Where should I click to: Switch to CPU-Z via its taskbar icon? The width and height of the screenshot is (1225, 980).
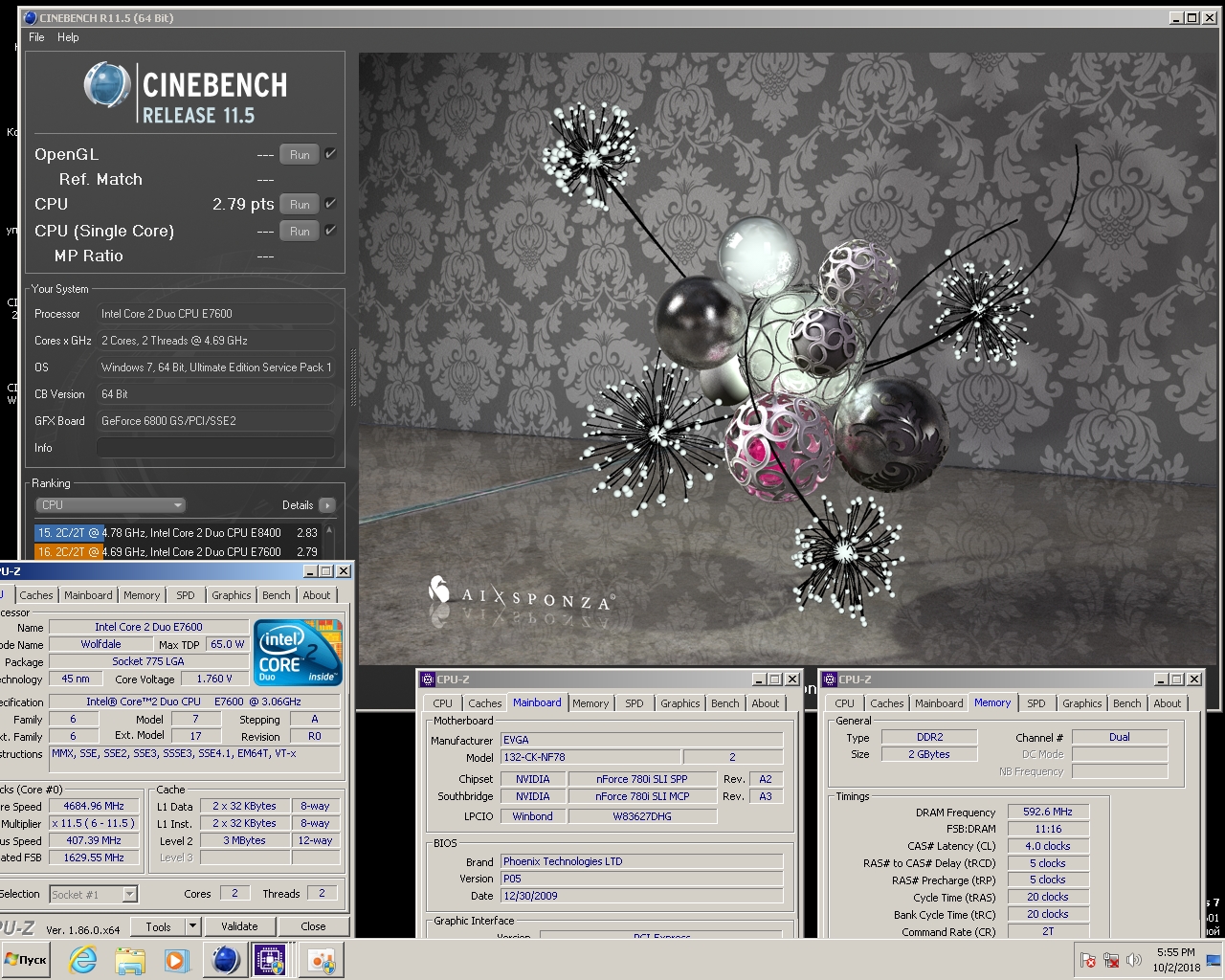[x=270, y=960]
